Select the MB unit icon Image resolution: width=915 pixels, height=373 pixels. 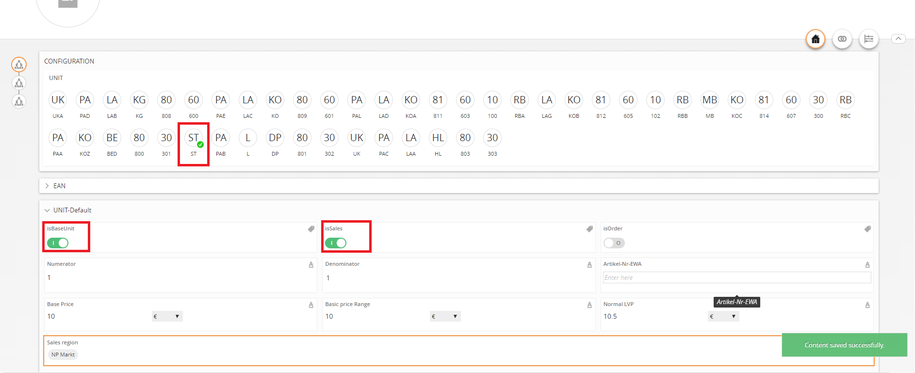pyautogui.click(x=710, y=100)
